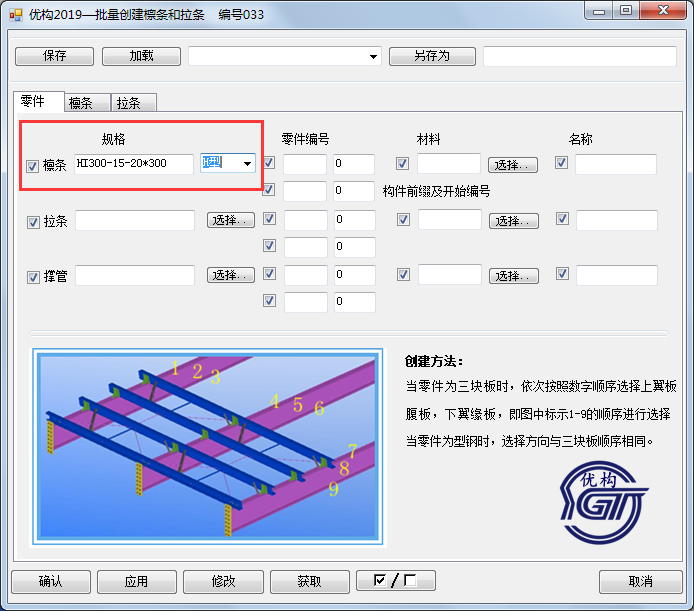Click the 撑管 名称 input field

tap(617, 275)
